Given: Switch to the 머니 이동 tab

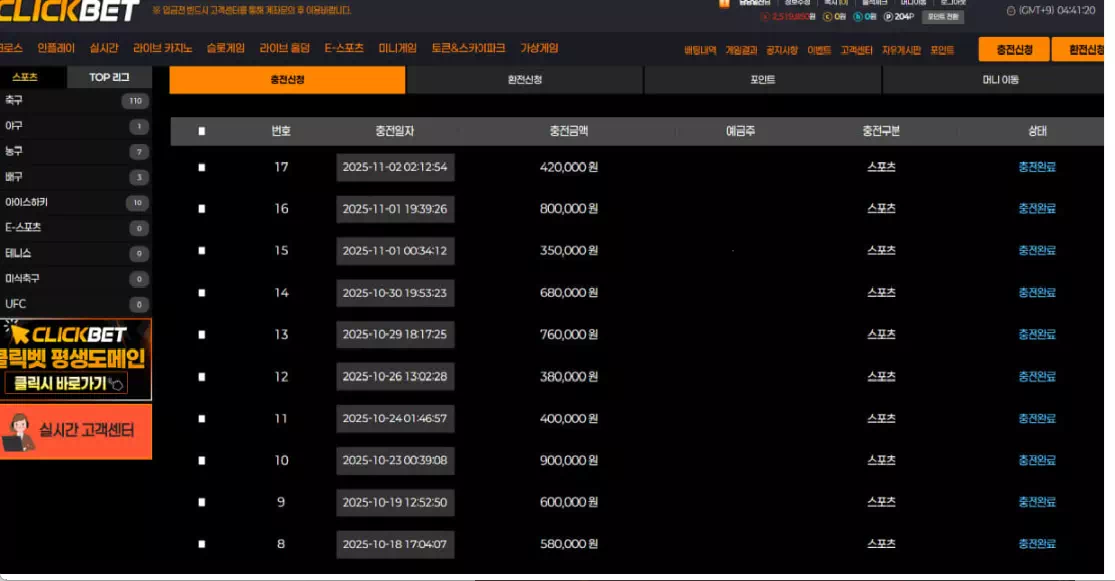Looking at the screenshot, I should (1000, 80).
